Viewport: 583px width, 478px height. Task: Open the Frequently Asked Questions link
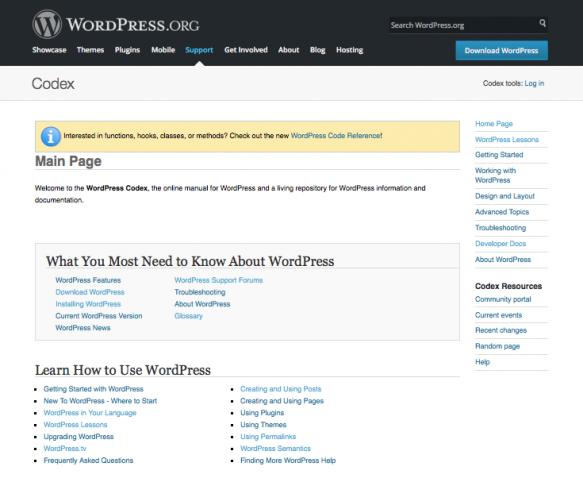click(x=88, y=461)
